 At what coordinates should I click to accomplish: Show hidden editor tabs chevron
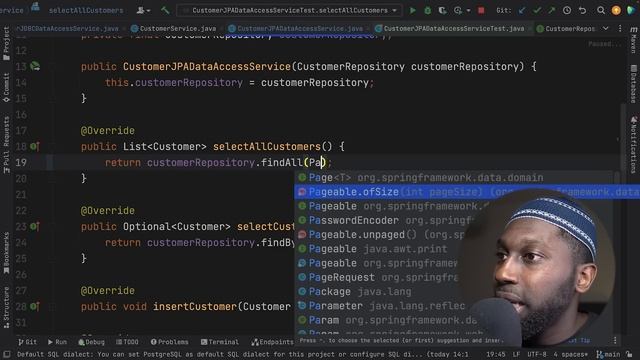(606, 29)
